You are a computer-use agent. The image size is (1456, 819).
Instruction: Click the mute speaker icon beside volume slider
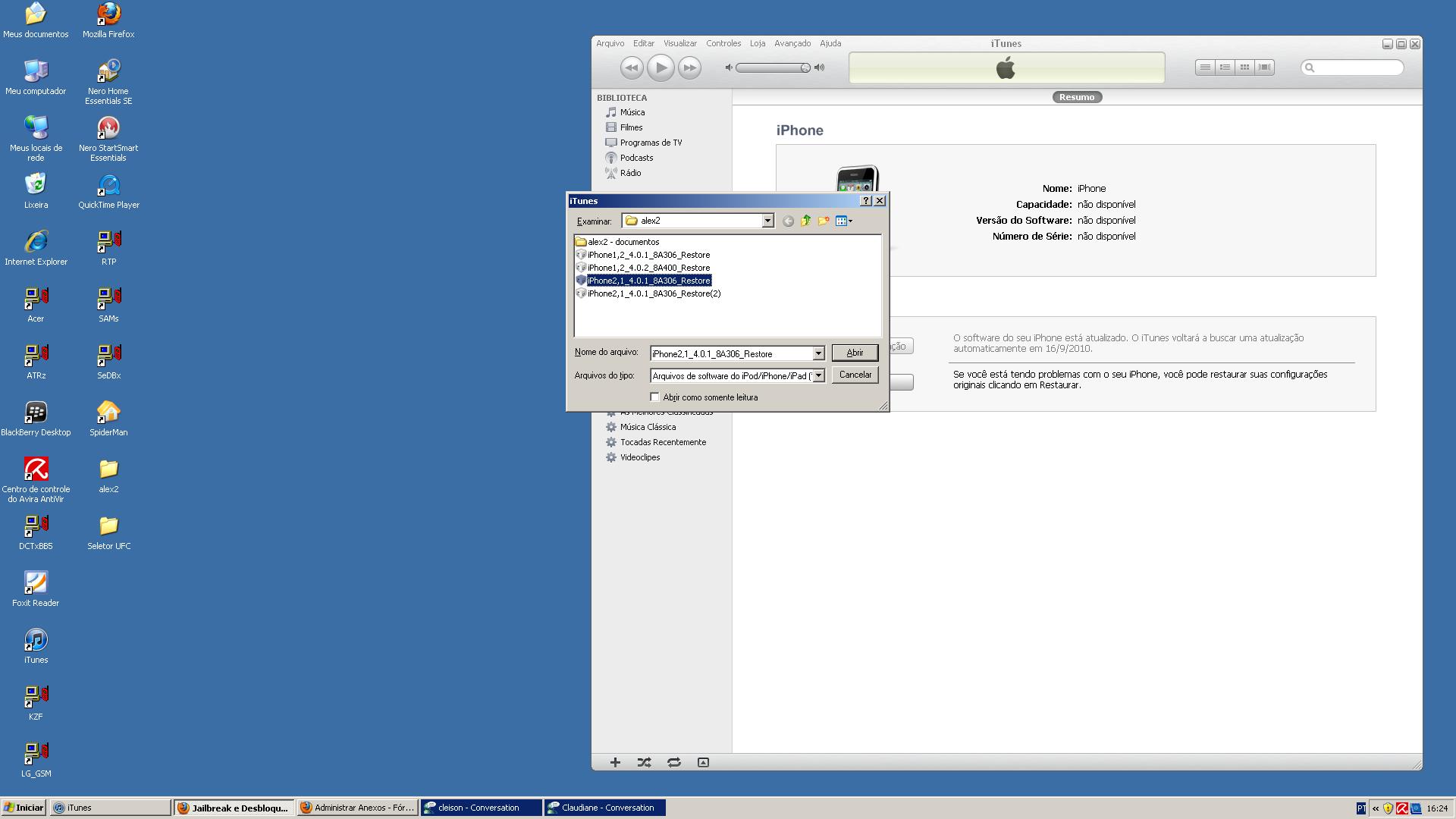(x=729, y=67)
